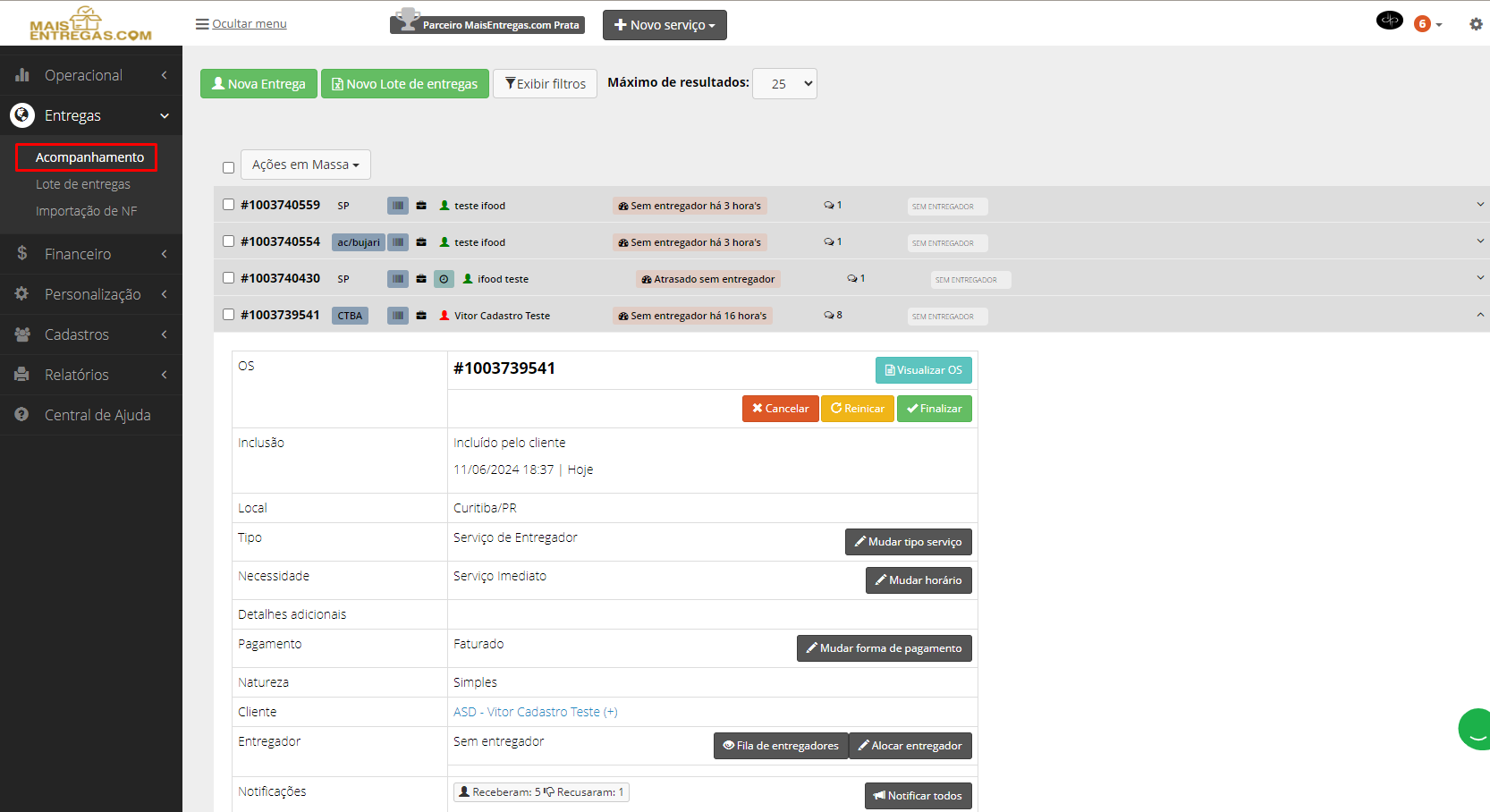This screenshot has height=812, width=1490.
Task: Click the Atrasado sem entregador status tag
Action: pyautogui.click(x=708, y=279)
